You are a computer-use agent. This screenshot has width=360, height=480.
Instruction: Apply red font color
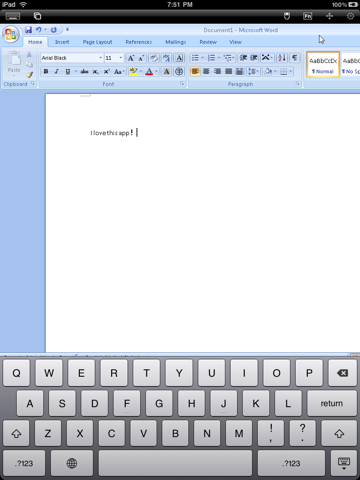pos(149,71)
